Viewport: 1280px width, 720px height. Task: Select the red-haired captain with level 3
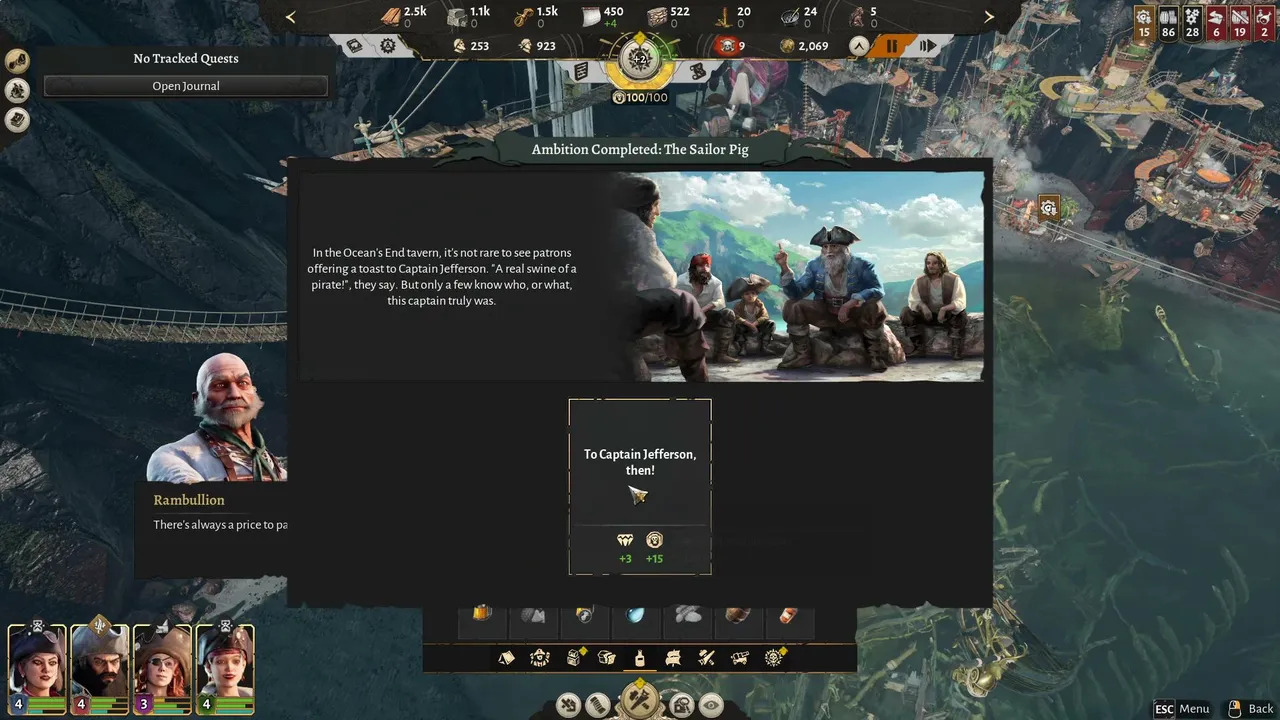(162, 670)
